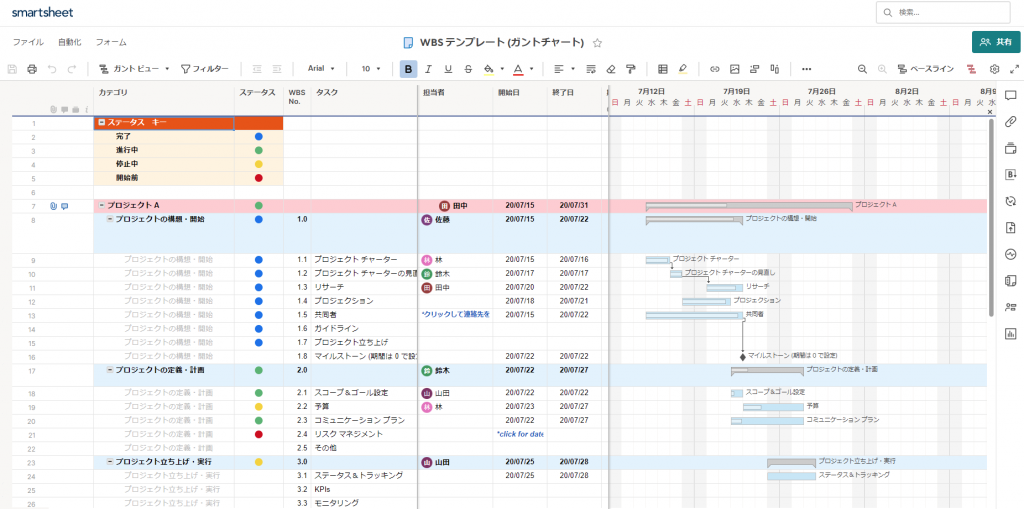Select the リスク マネジメント task cell
The image size is (1024, 509).
[x=364, y=434]
